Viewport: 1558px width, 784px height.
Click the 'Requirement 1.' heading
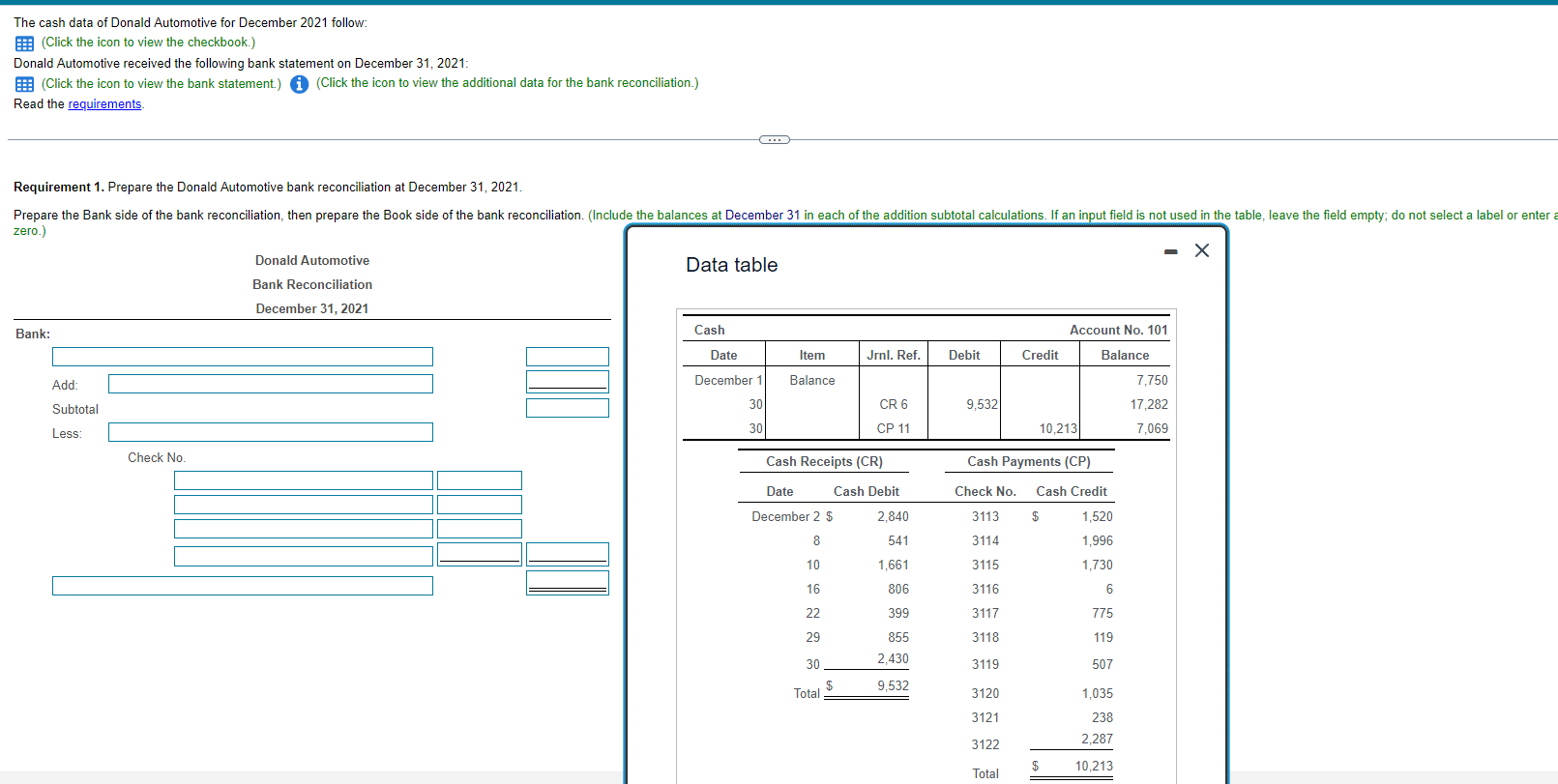click(58, 188)
